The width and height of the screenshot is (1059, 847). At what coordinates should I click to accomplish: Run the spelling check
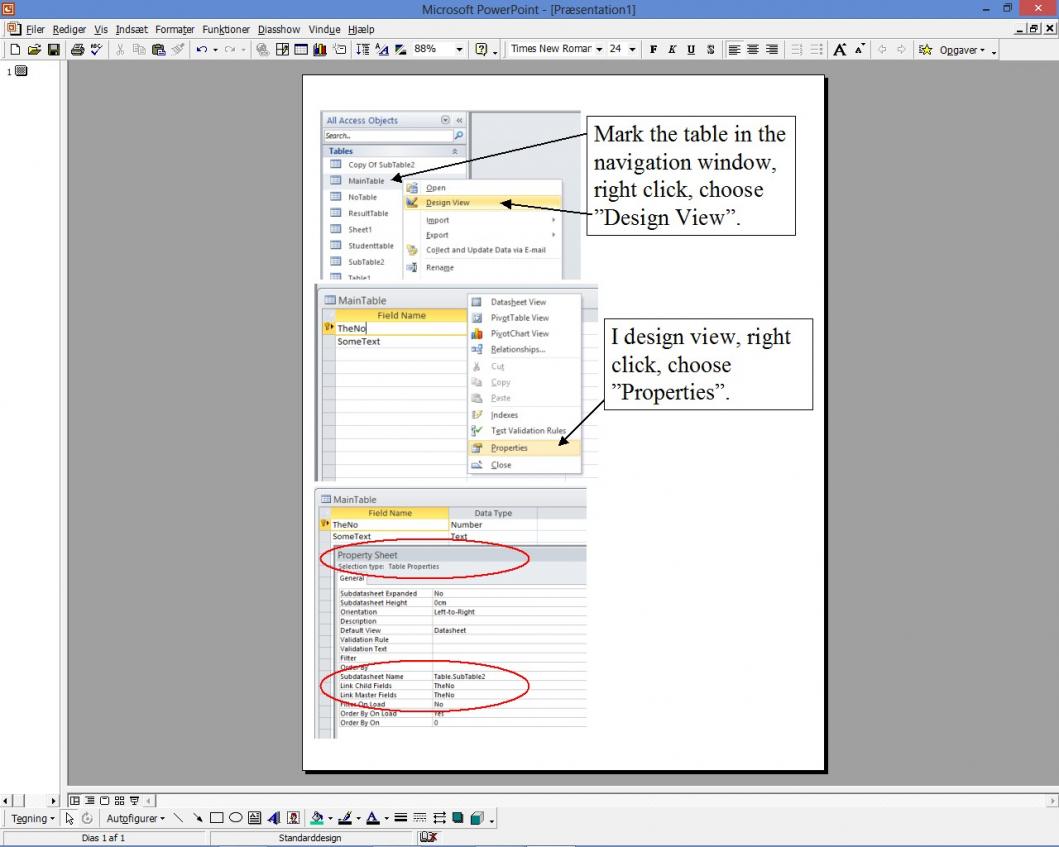(x=97, y=49)
